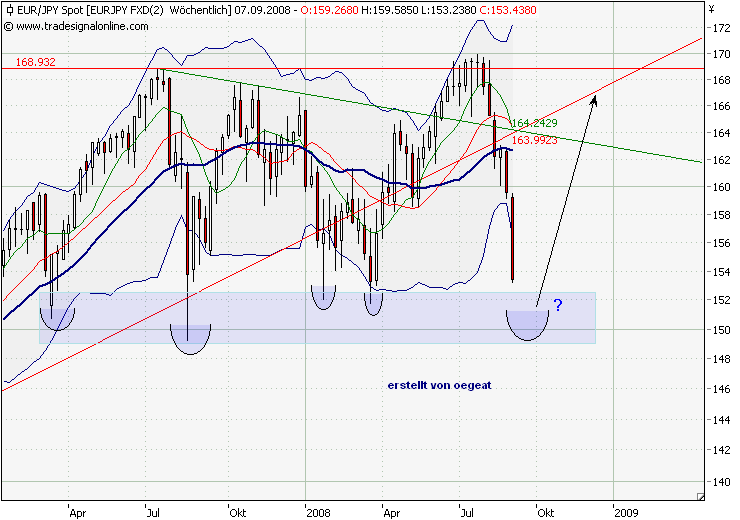
Task: Click the green 164.2429 indicator value
Action: pyautogui.click(x=534, y=123)
